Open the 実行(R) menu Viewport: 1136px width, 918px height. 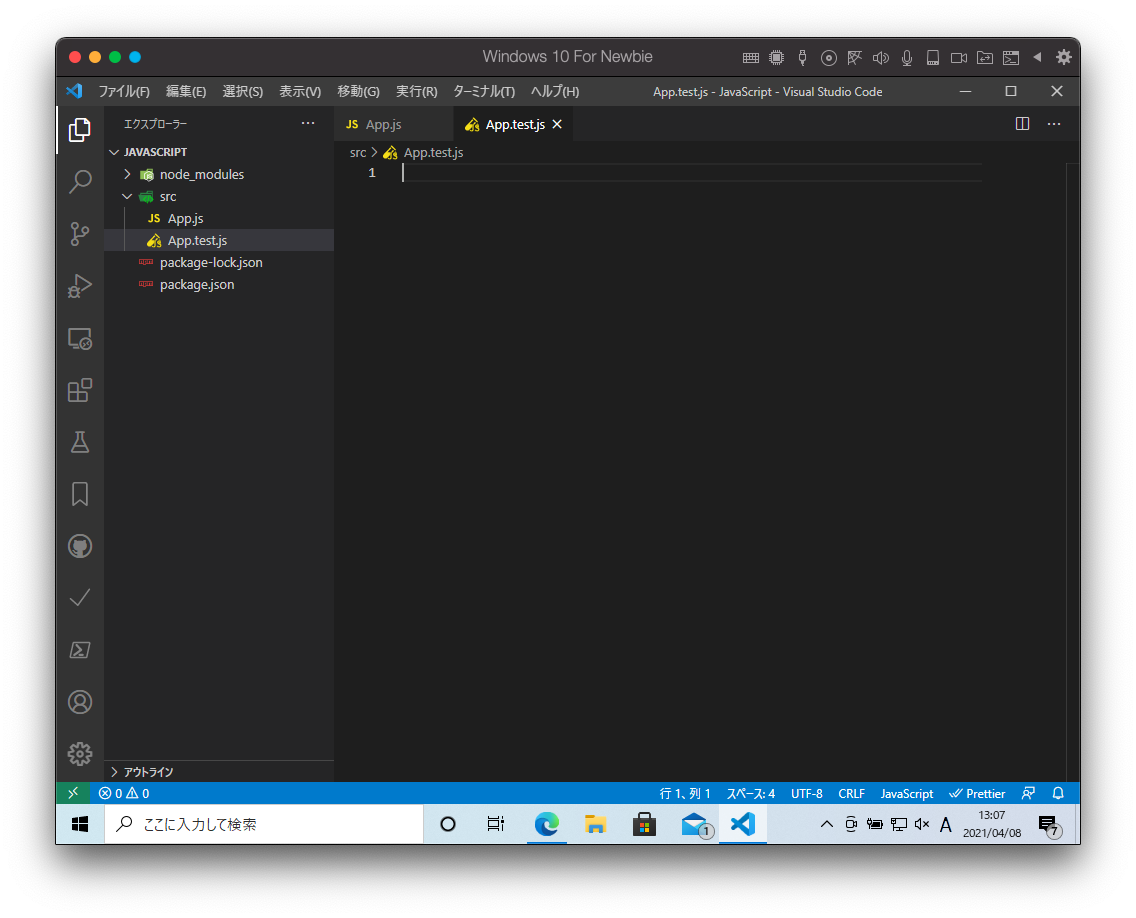point(417,91)
